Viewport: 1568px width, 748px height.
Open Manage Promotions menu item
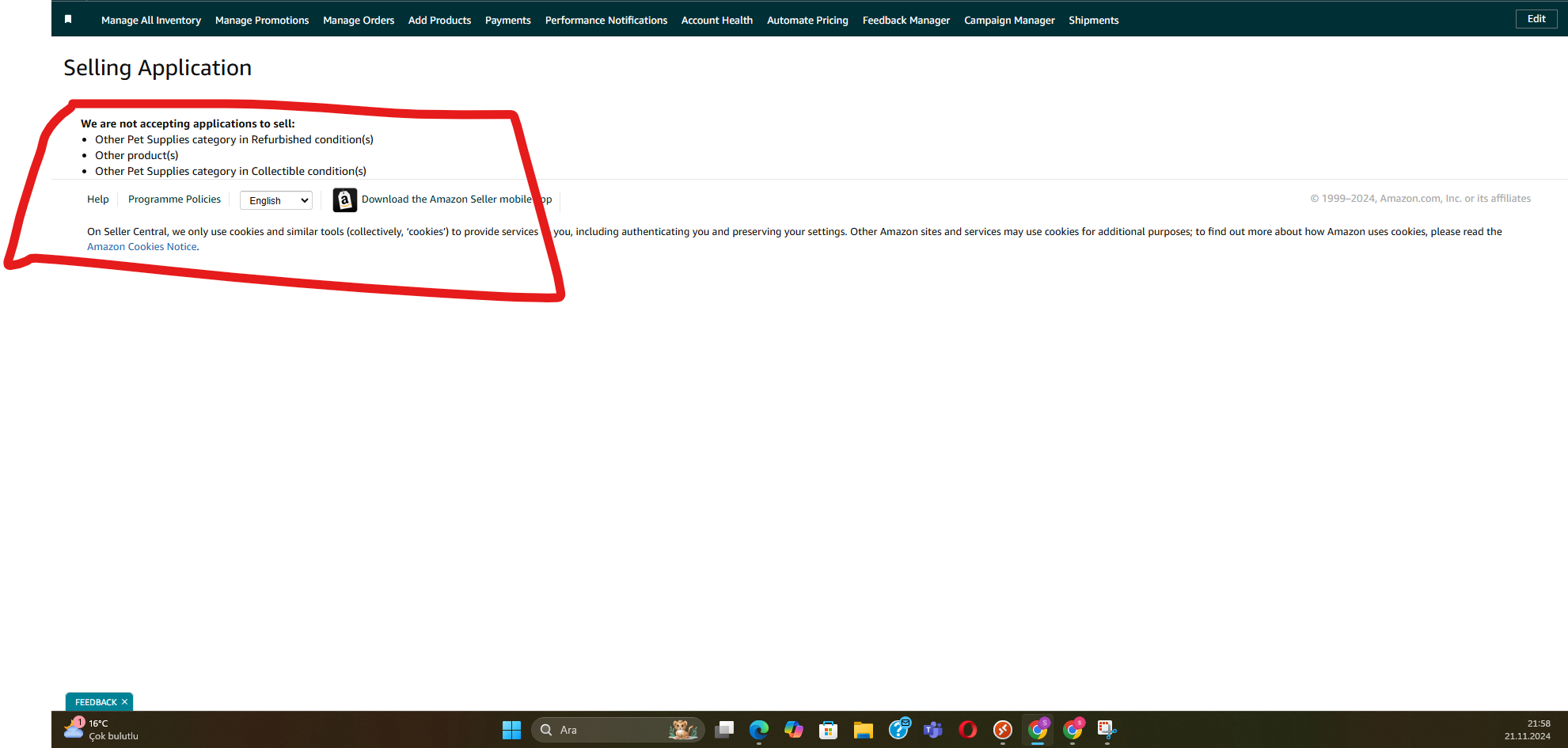262,20
